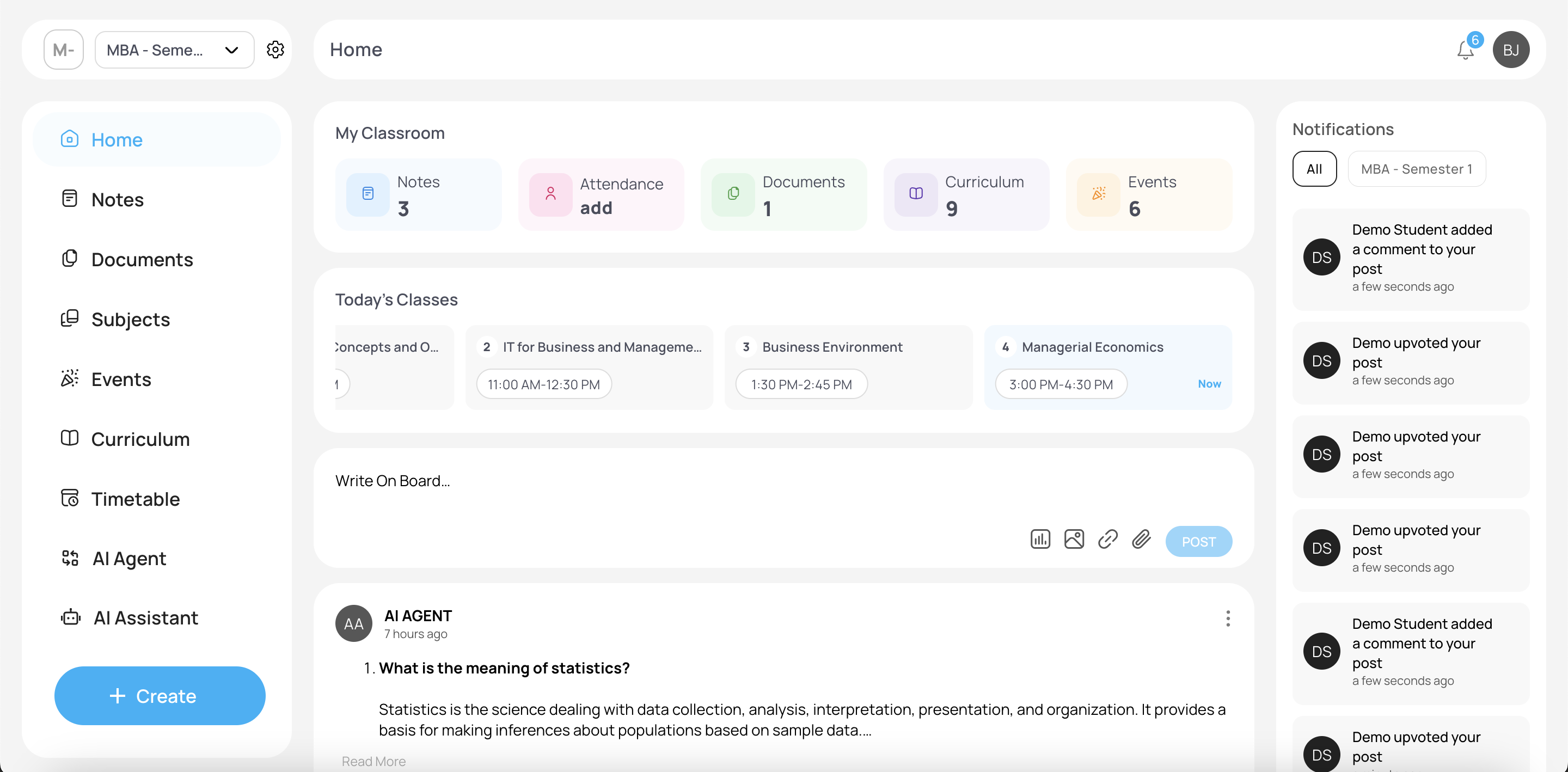Select the MBA - Semester 1 notifications filter

[1417, 169]
